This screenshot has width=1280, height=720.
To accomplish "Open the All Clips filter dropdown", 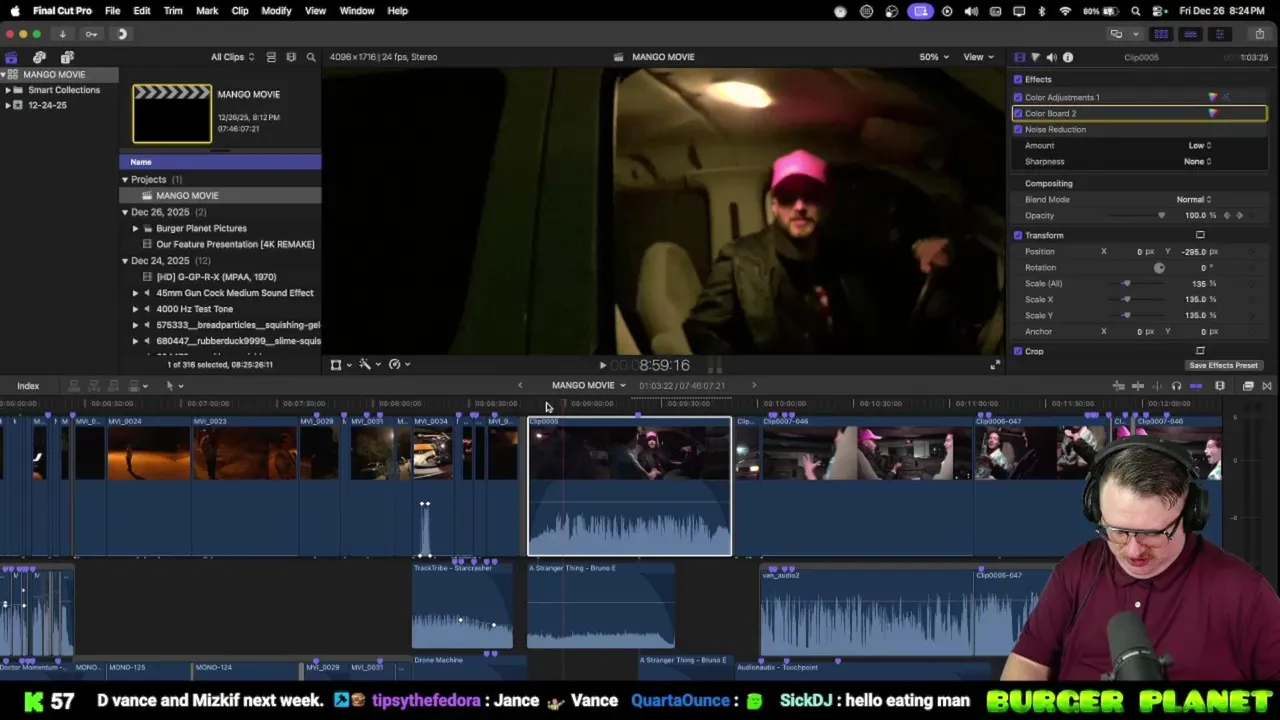I will point(232,57).
